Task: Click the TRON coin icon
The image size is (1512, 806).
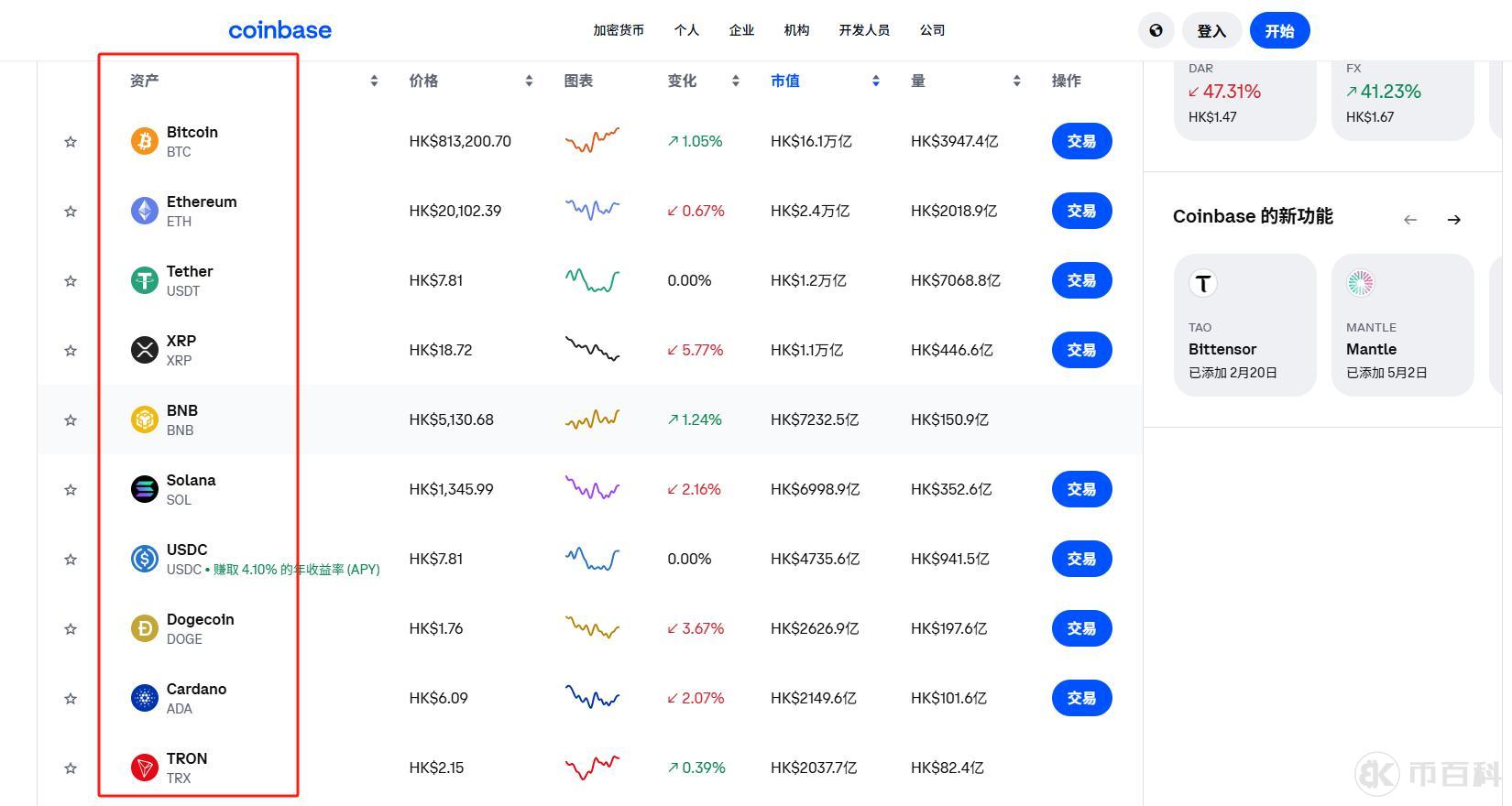Action: click(x=144, y=768)
